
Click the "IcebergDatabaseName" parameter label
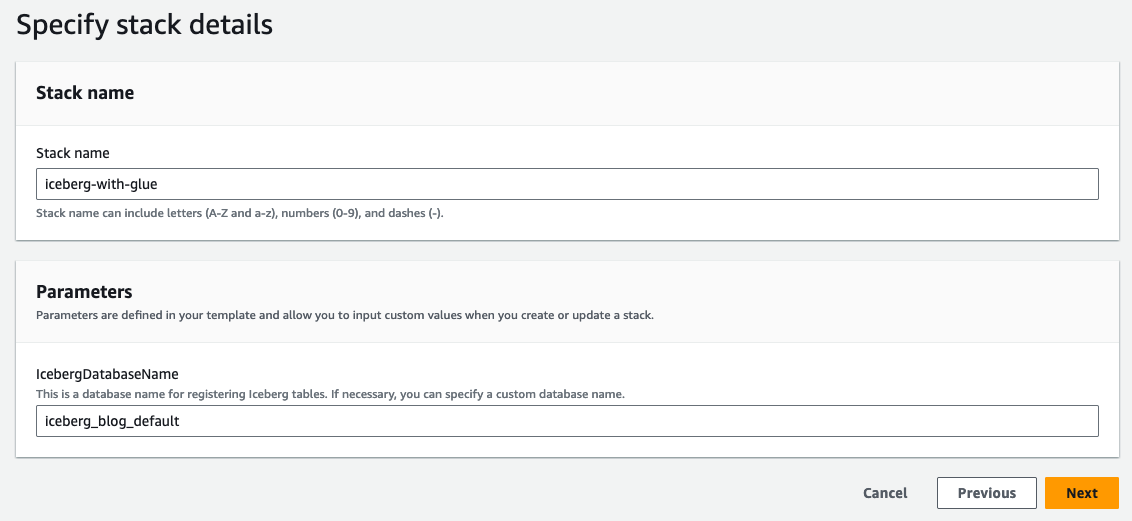(x=109, y=376)
